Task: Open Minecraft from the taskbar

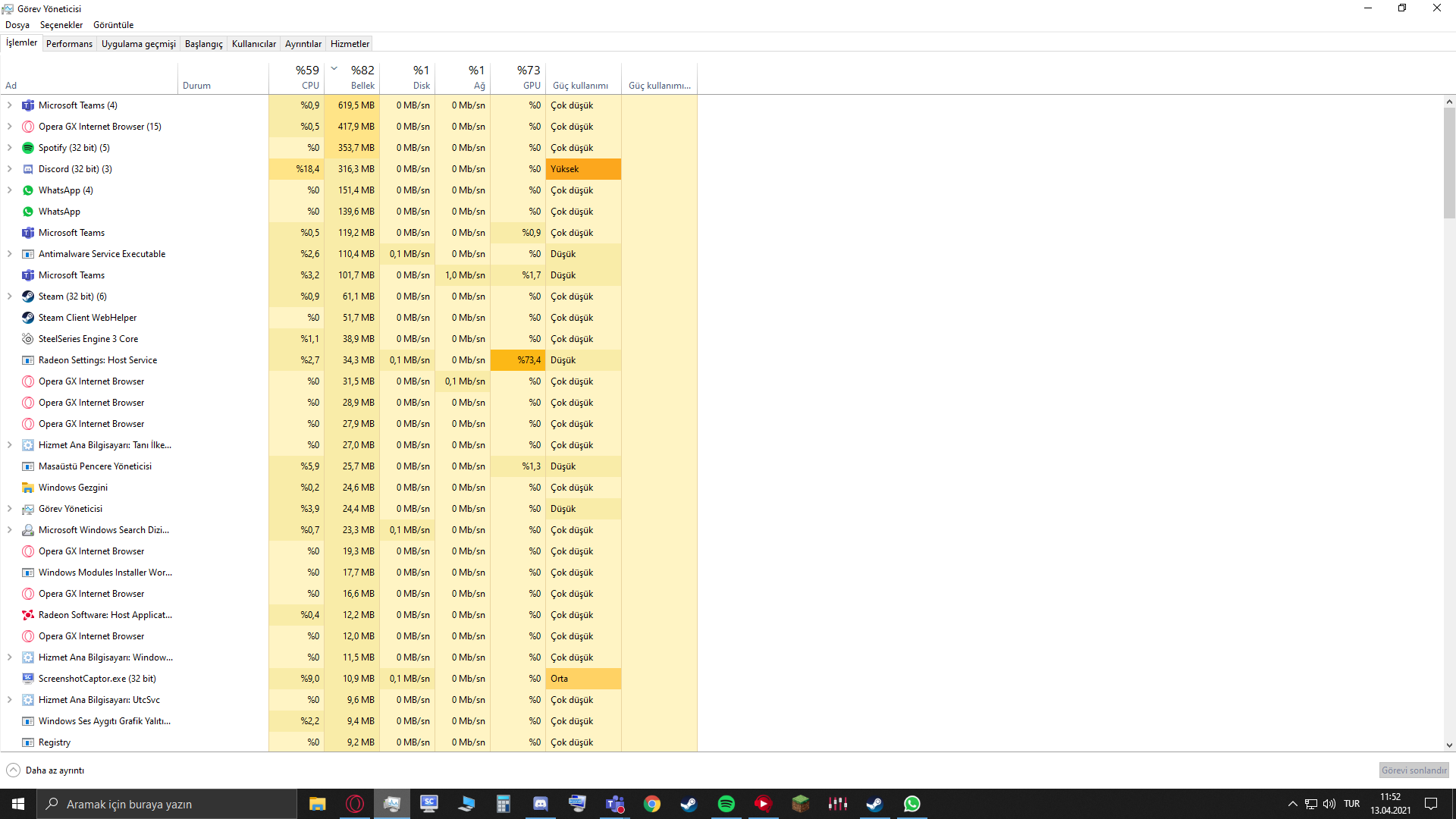Action: click(800, 803)
